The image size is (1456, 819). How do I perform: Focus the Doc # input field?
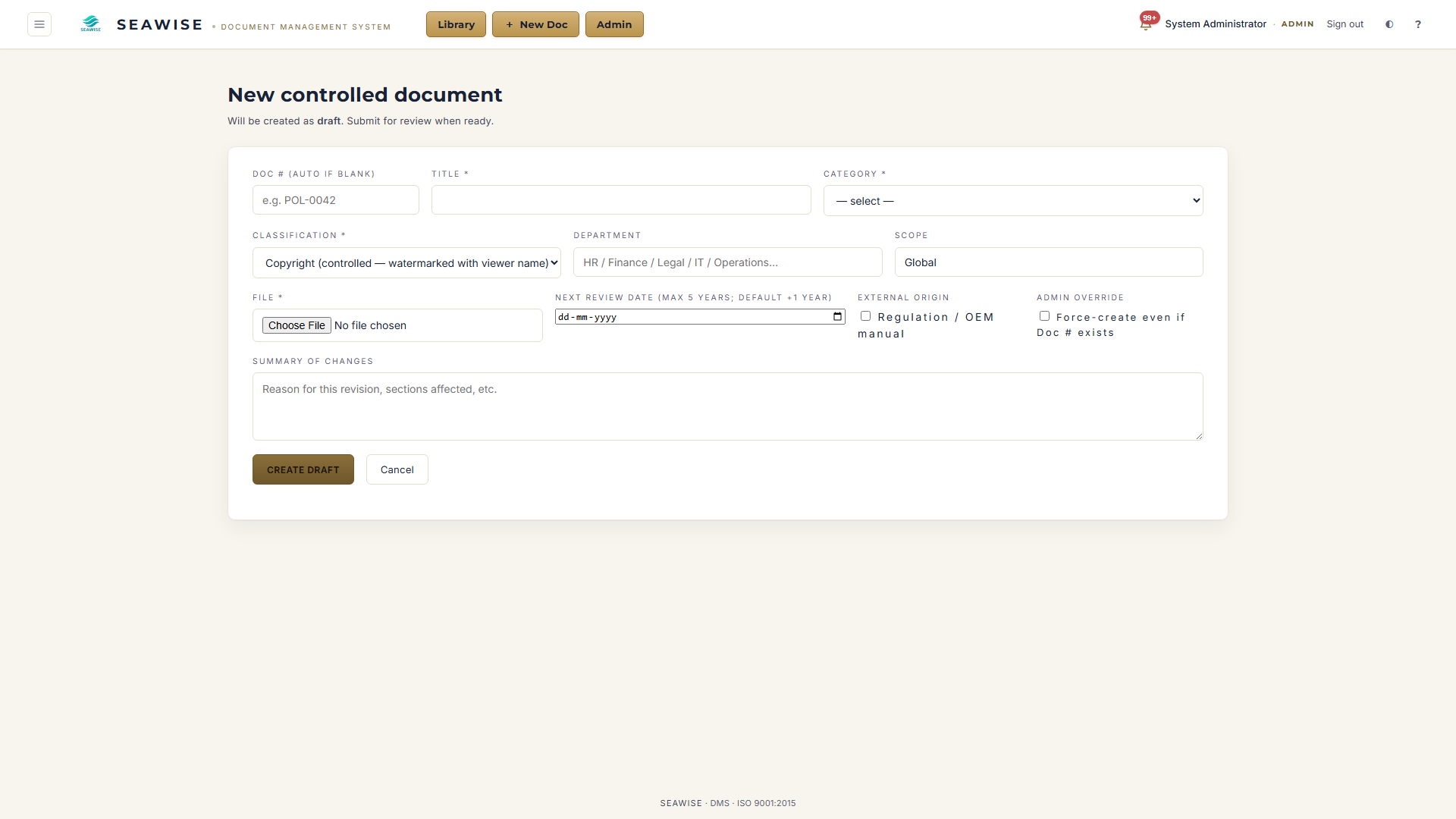[x=336, y=200]
